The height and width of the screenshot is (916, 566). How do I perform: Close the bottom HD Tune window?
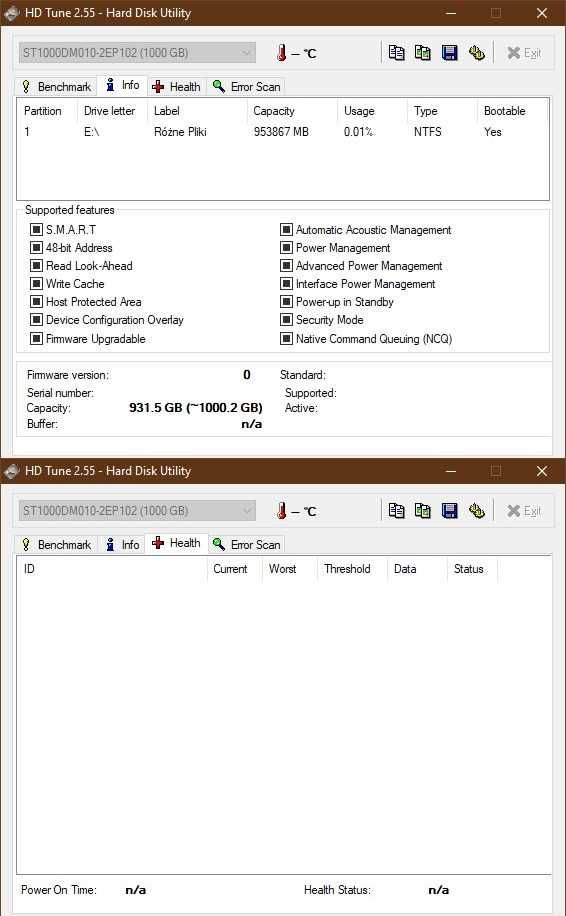point(541,471)
